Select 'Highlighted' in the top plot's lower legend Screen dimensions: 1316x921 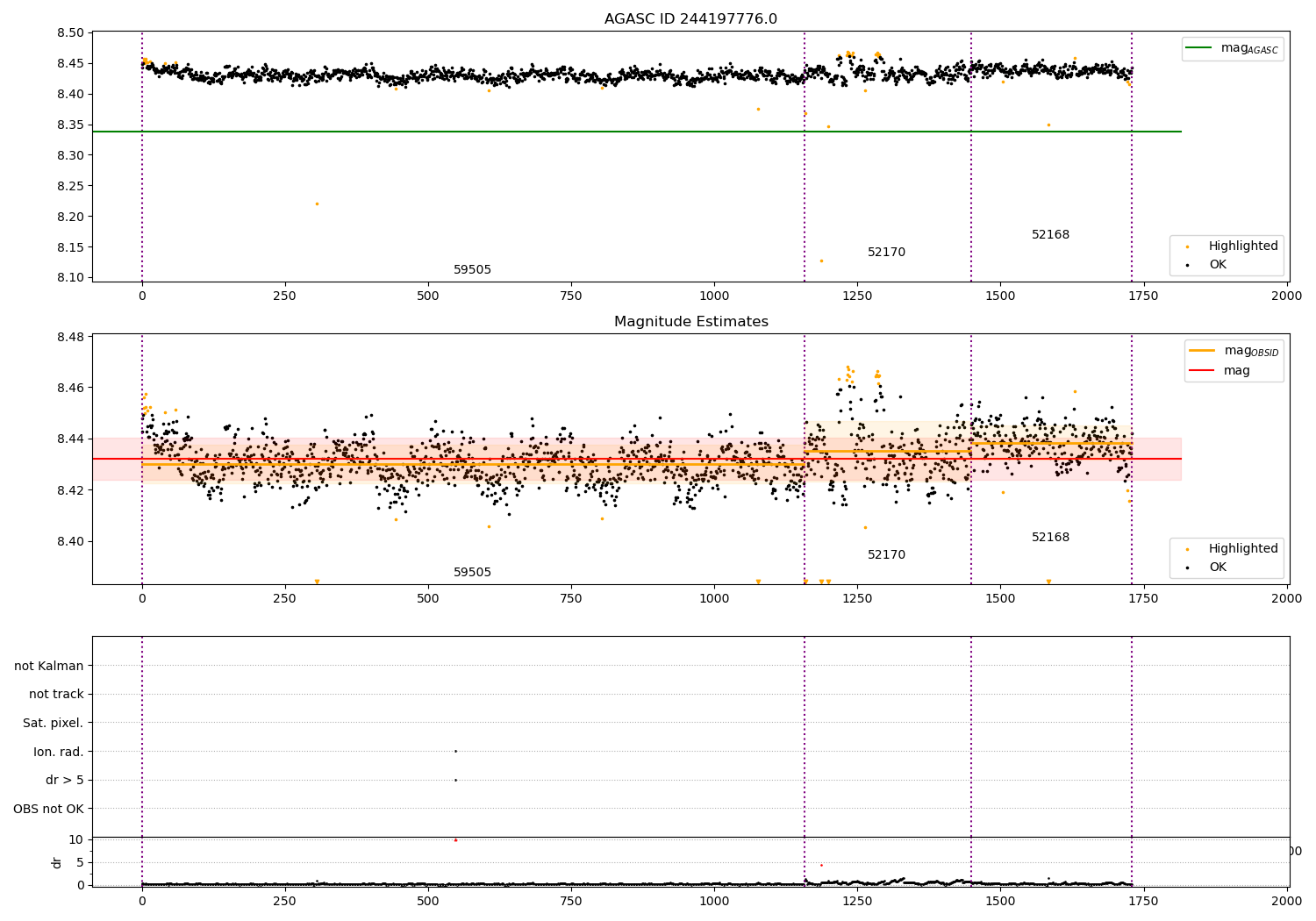pos(1243,246)
